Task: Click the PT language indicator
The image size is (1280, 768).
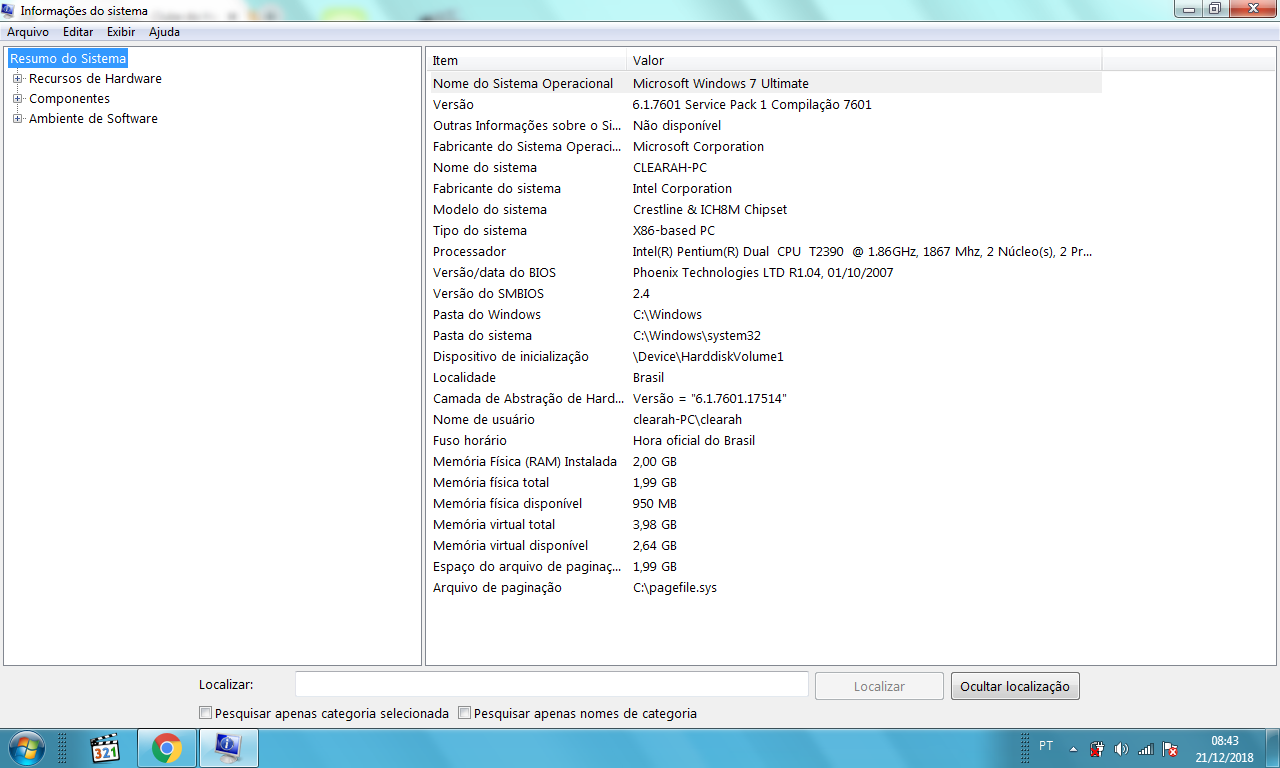Action: click(1046, 746)
